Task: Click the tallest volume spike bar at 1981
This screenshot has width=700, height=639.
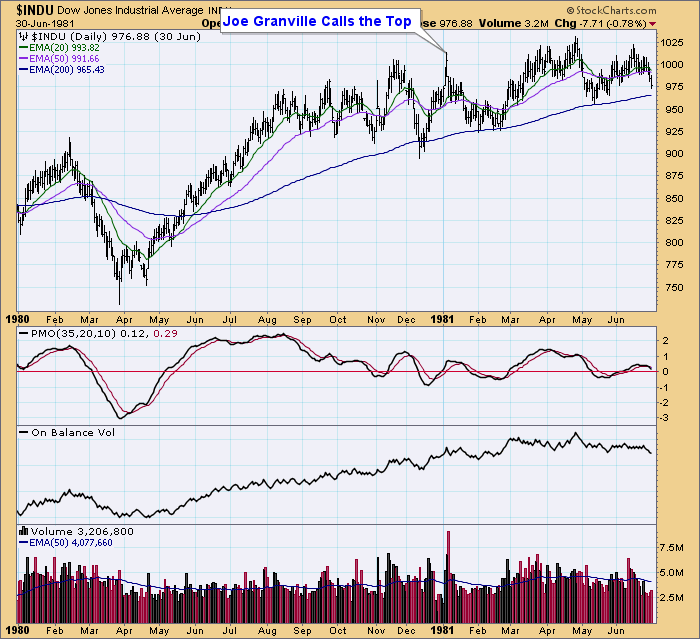Action: click(449, 577)
